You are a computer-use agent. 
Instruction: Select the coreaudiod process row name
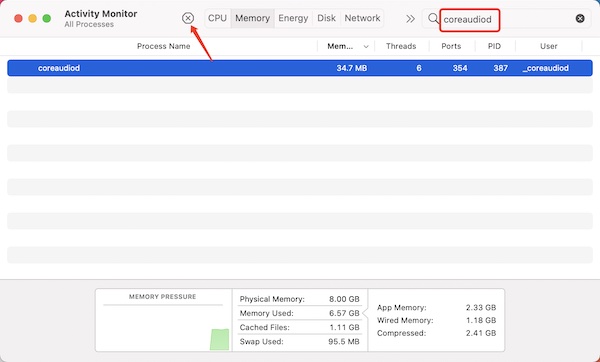[59, 68]
